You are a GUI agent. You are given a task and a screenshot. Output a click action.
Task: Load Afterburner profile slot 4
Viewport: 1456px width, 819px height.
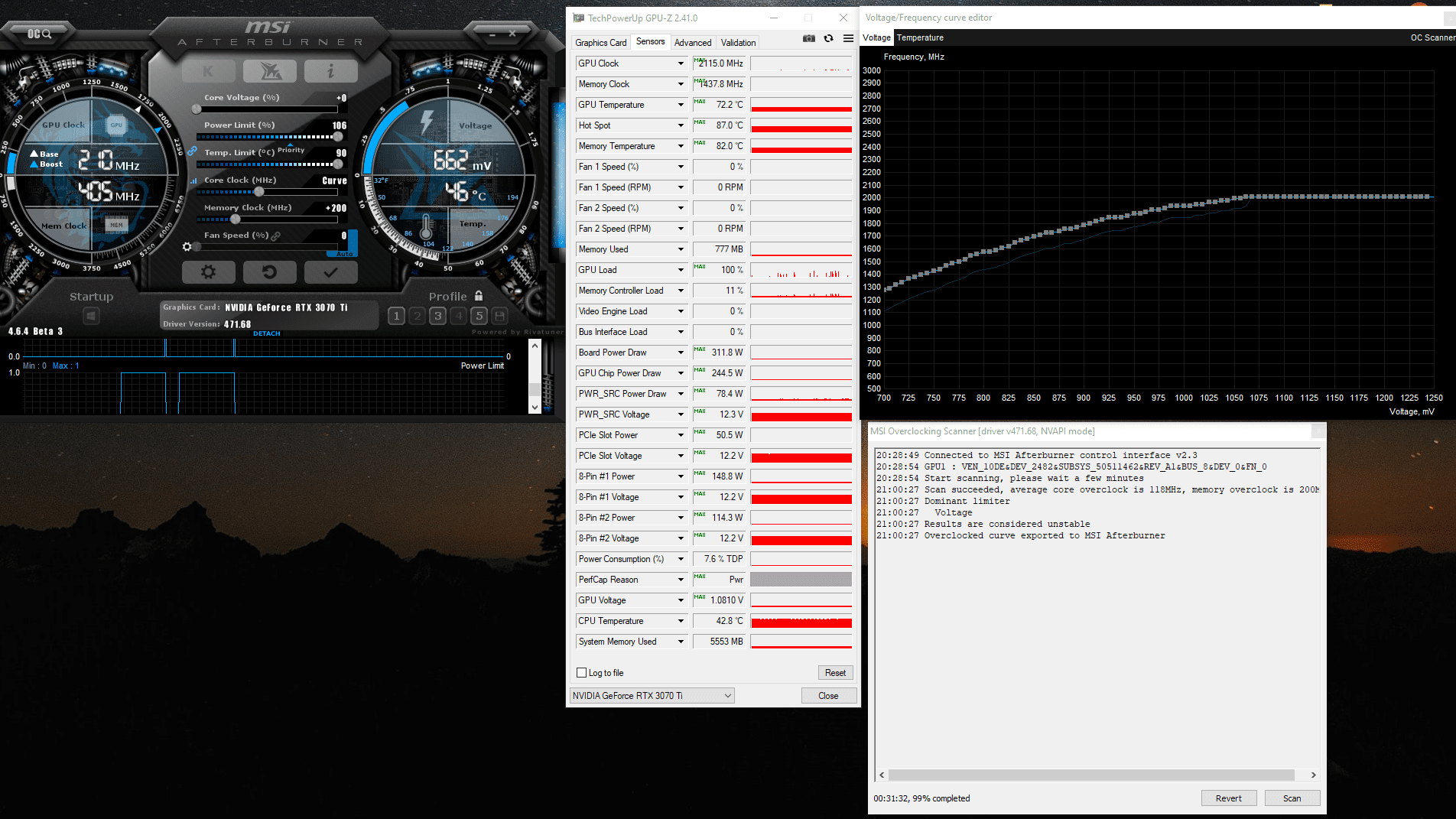(x=458, y=316)
